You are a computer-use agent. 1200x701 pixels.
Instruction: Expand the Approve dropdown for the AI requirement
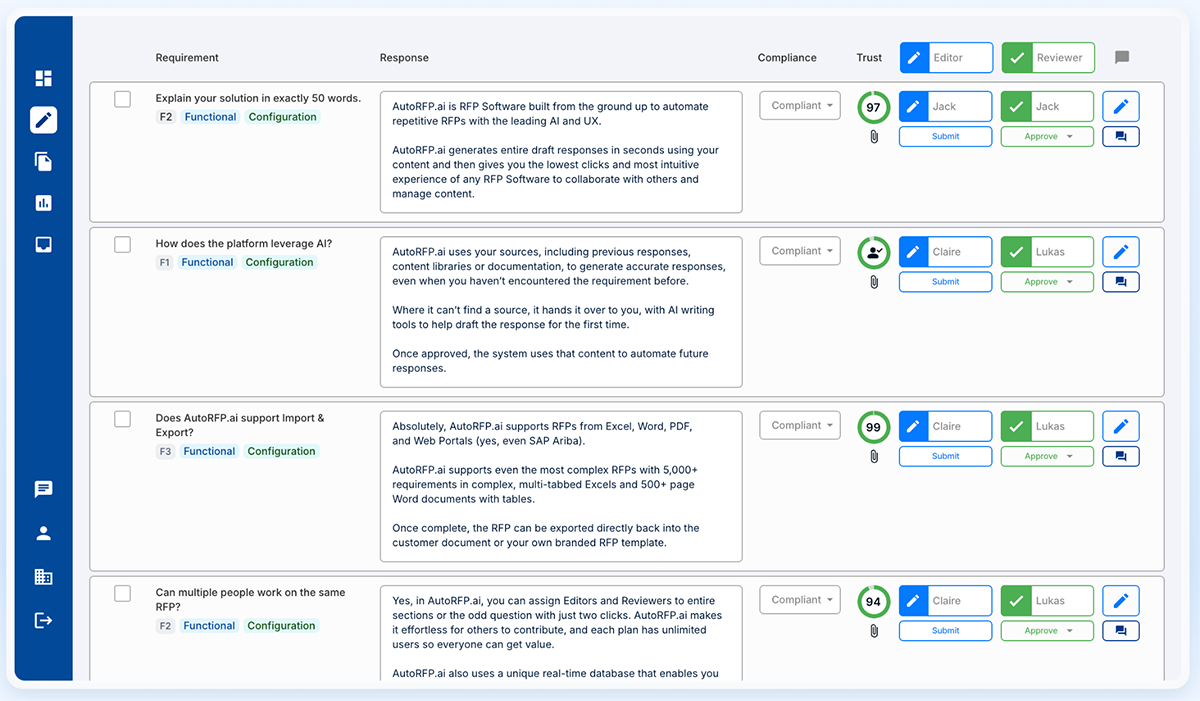pos(1047,282)
